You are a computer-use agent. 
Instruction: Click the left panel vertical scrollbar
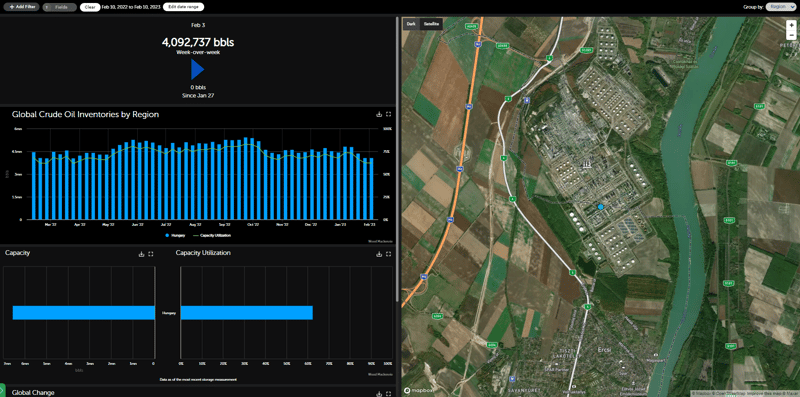pyautogui.click(x=397, y=158)
